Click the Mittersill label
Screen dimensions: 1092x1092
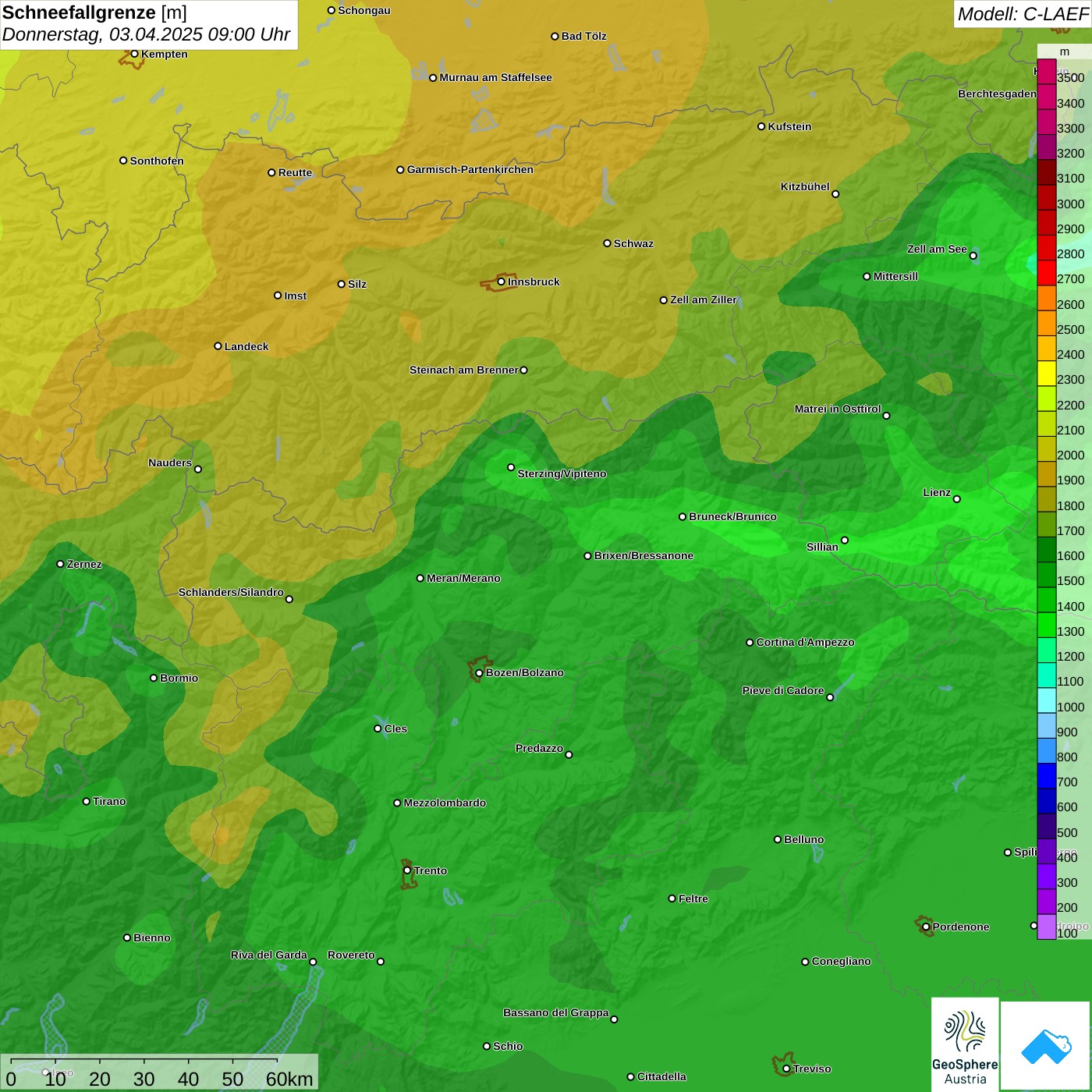896,276
